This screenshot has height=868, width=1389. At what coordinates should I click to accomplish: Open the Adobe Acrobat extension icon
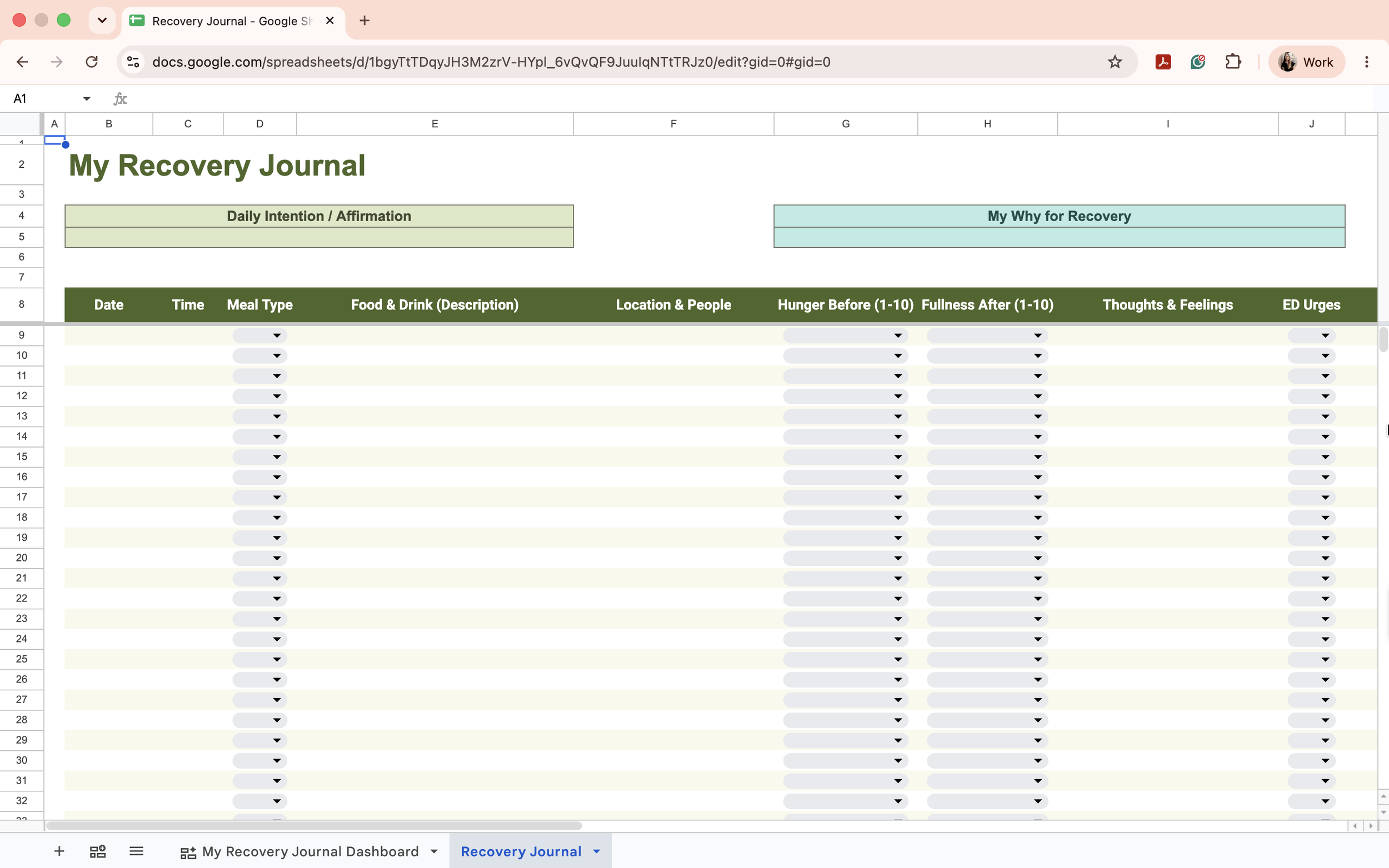1163,62
